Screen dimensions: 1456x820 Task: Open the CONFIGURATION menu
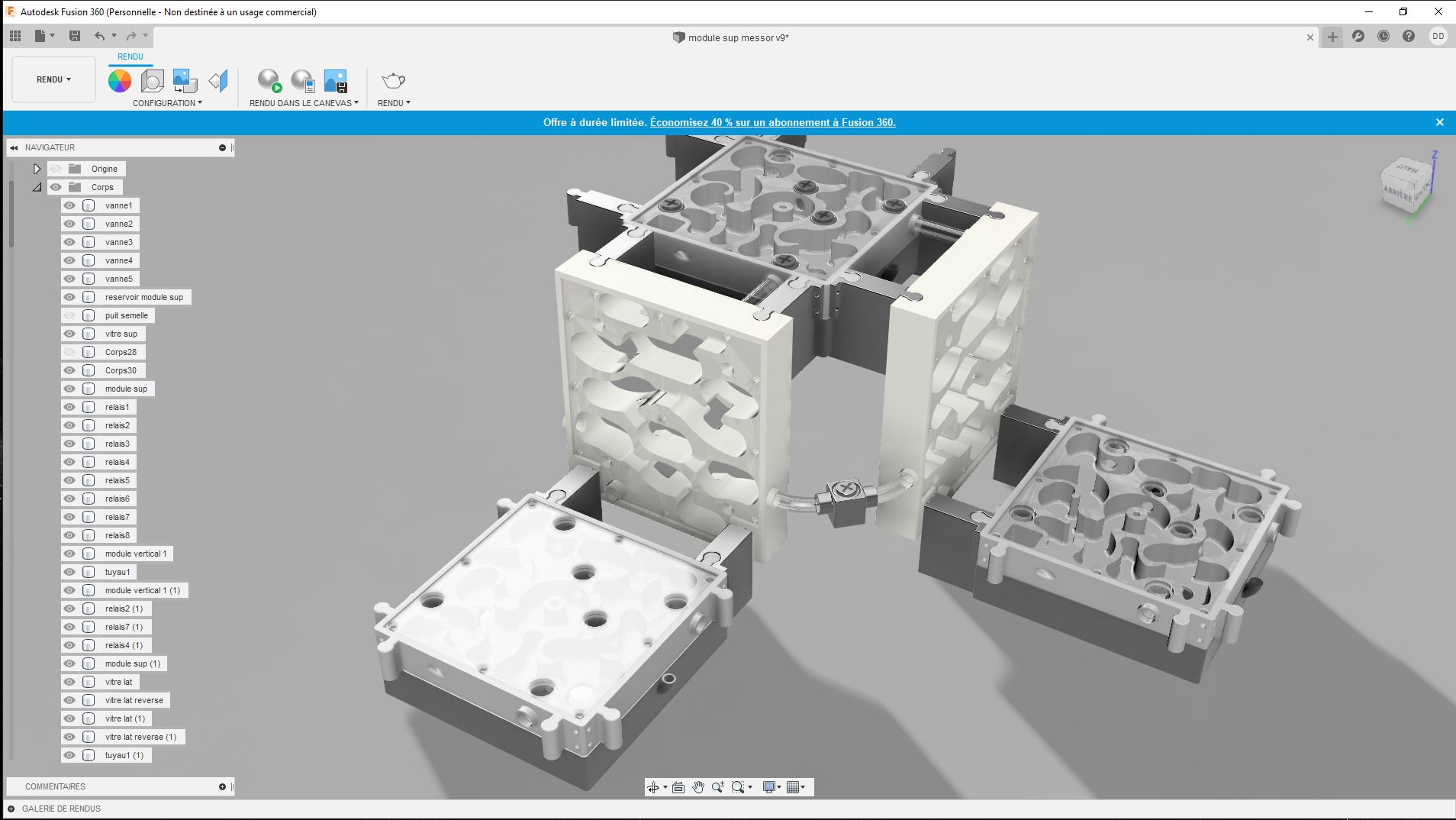click(167, 103)
